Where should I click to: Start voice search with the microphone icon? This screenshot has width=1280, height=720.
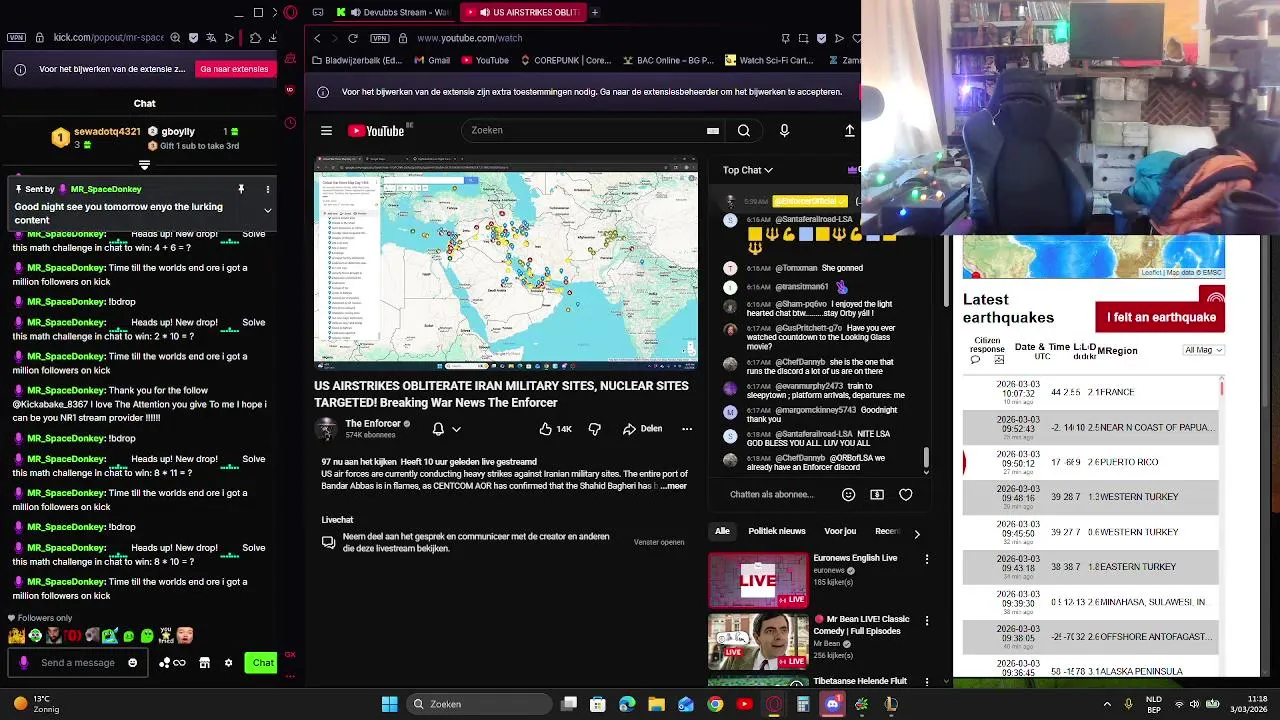click(784, 131)
